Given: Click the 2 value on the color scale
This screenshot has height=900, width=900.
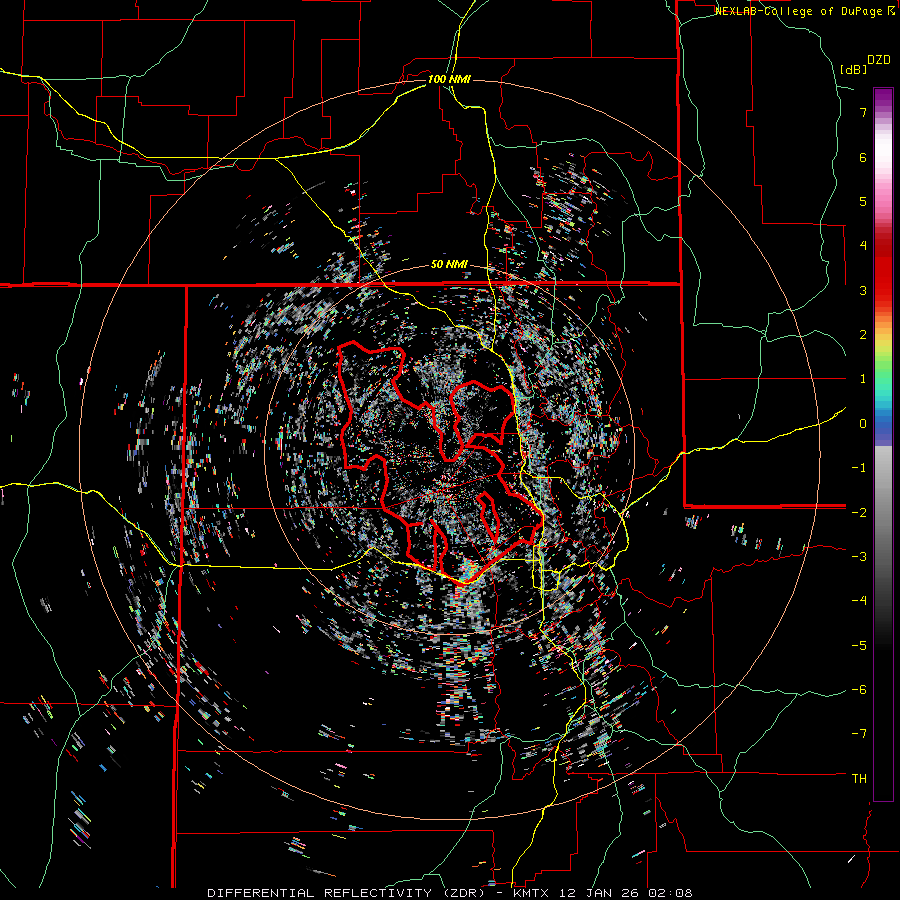Looking at the screenshot, I should coord(863,335).
